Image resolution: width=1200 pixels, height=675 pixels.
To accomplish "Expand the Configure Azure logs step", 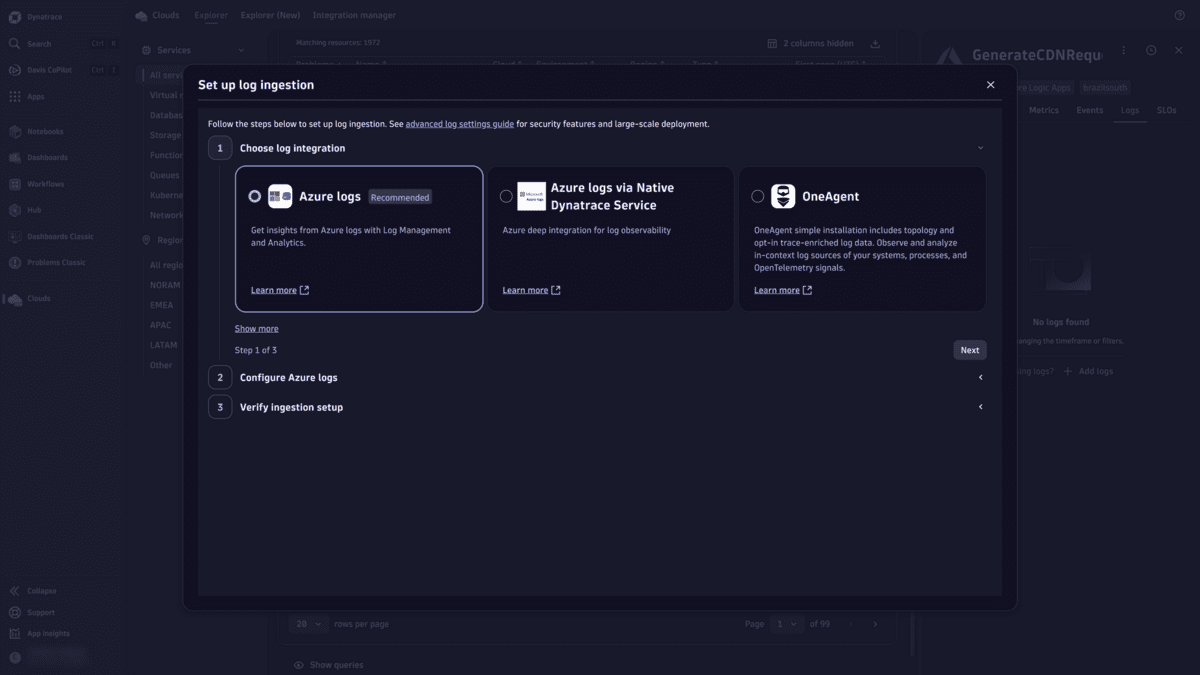I will [980, 377].
